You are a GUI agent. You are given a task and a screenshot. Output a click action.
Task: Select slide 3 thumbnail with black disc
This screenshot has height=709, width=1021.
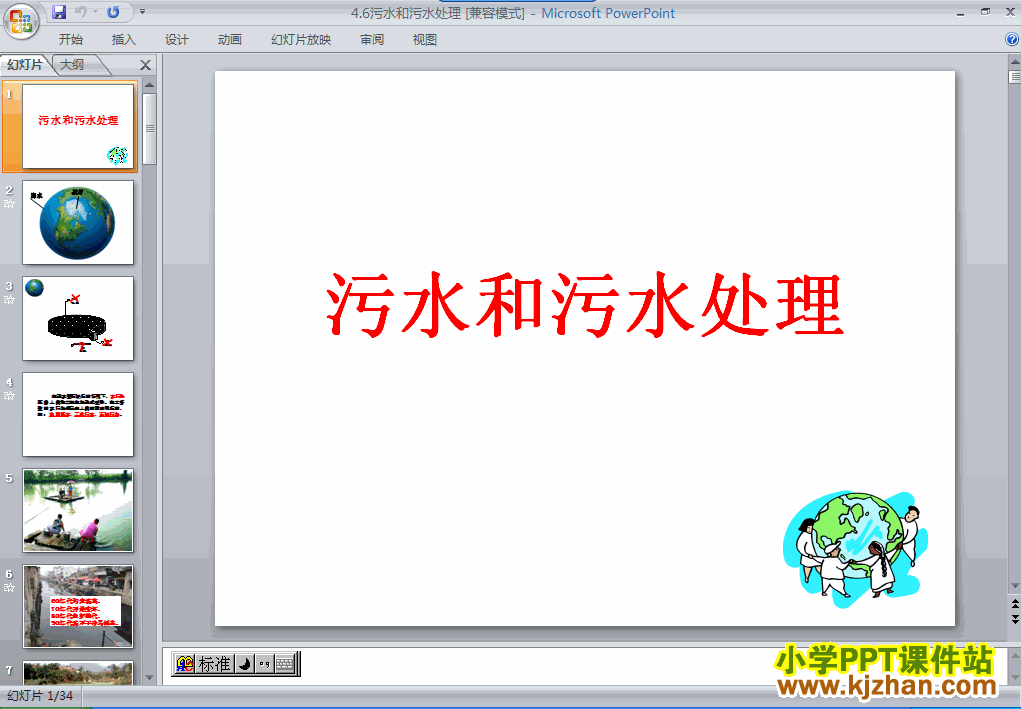[x=78, y=318]
